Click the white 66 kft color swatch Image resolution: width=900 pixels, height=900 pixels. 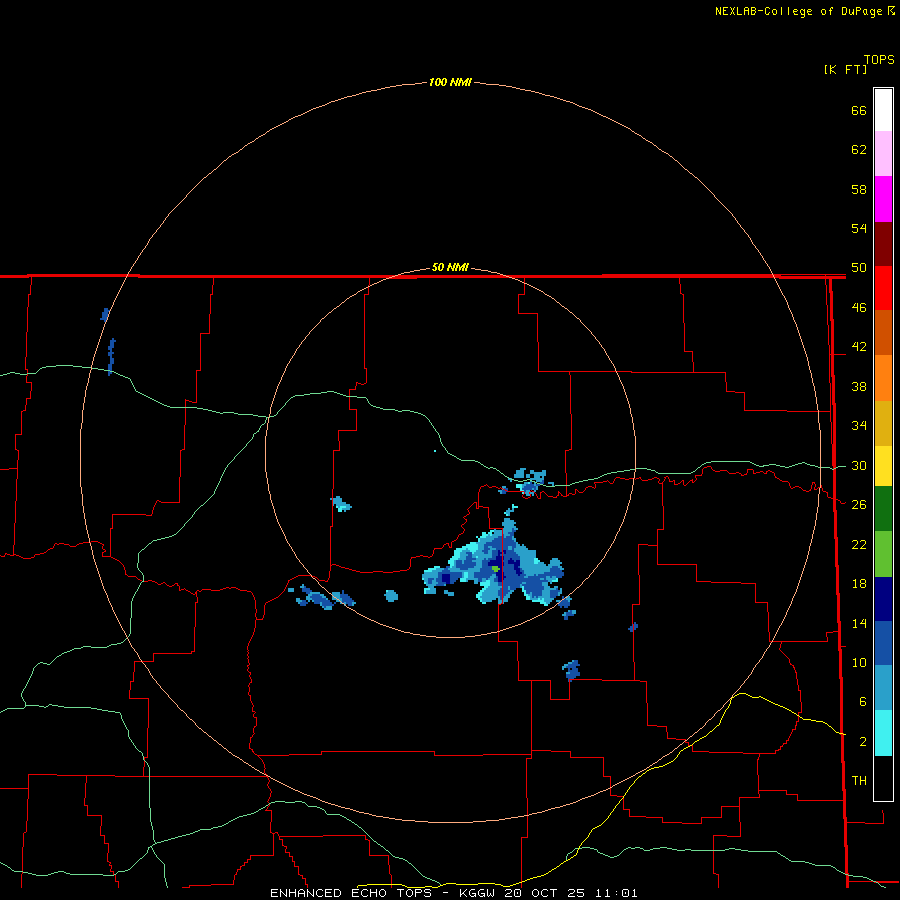(883, 110)
